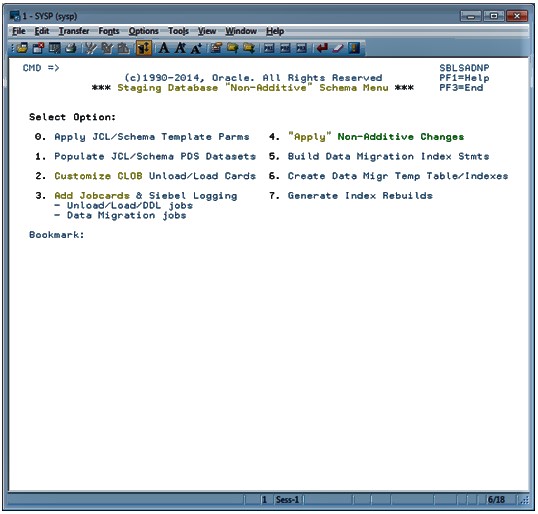Click the '- Data Migration jobs' line
The width and height of the screenshot is (538, 514).
(120, 215)
